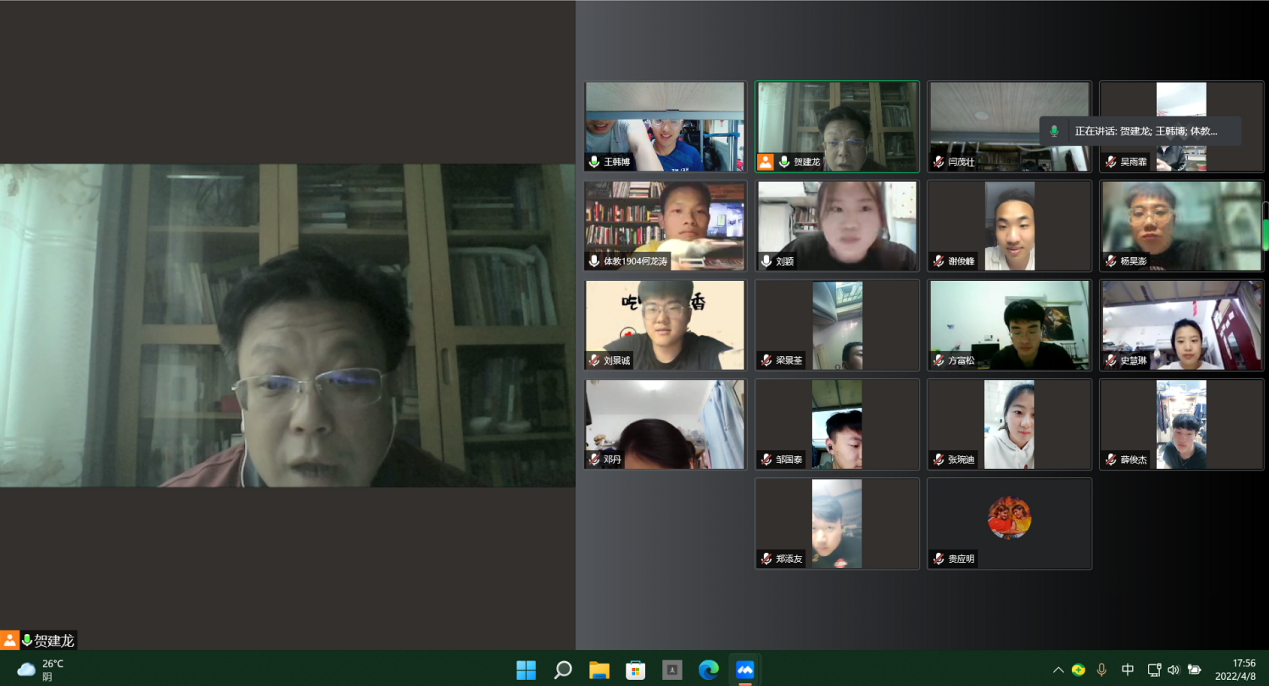Open Tencent Meeting from the taskbar
The image size is (1269, 686).
coord(745,670)
